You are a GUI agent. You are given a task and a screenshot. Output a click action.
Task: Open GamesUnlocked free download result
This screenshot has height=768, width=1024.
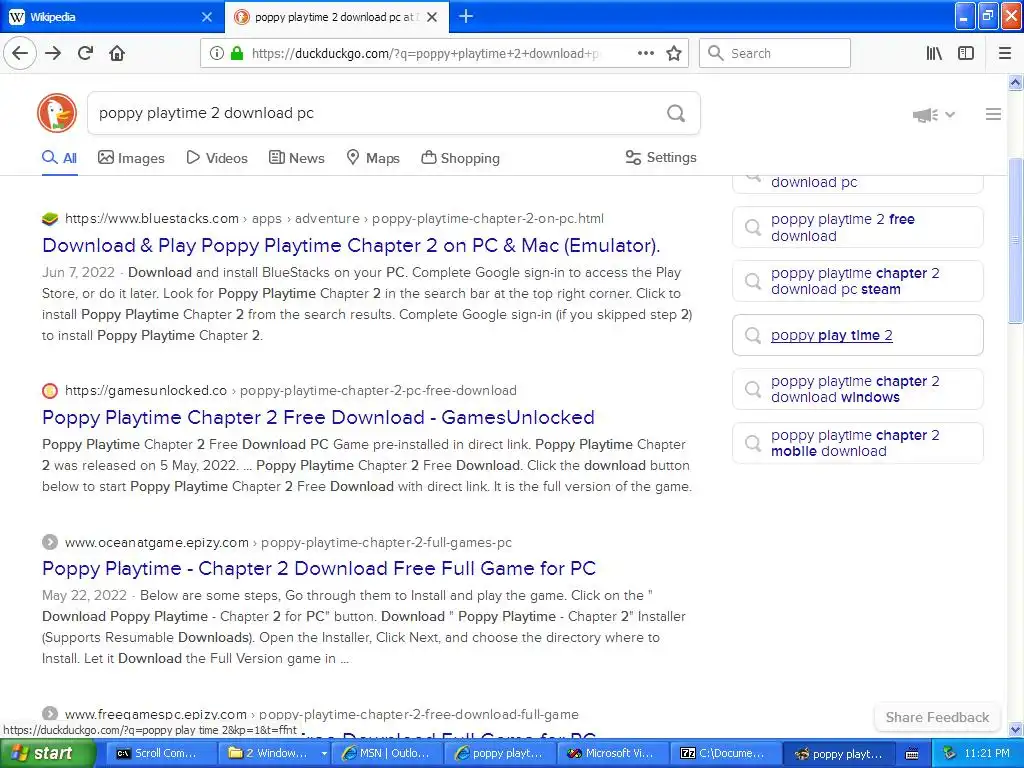(x=318, y=417)
